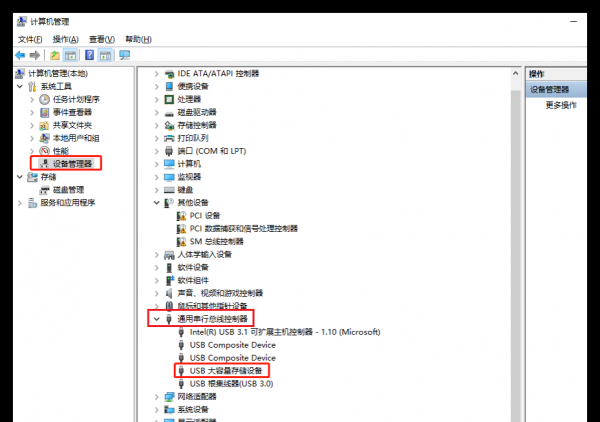Select 磁盘管理 under 存储
This screenshot has height=422, width=600.
coord(67,189)
